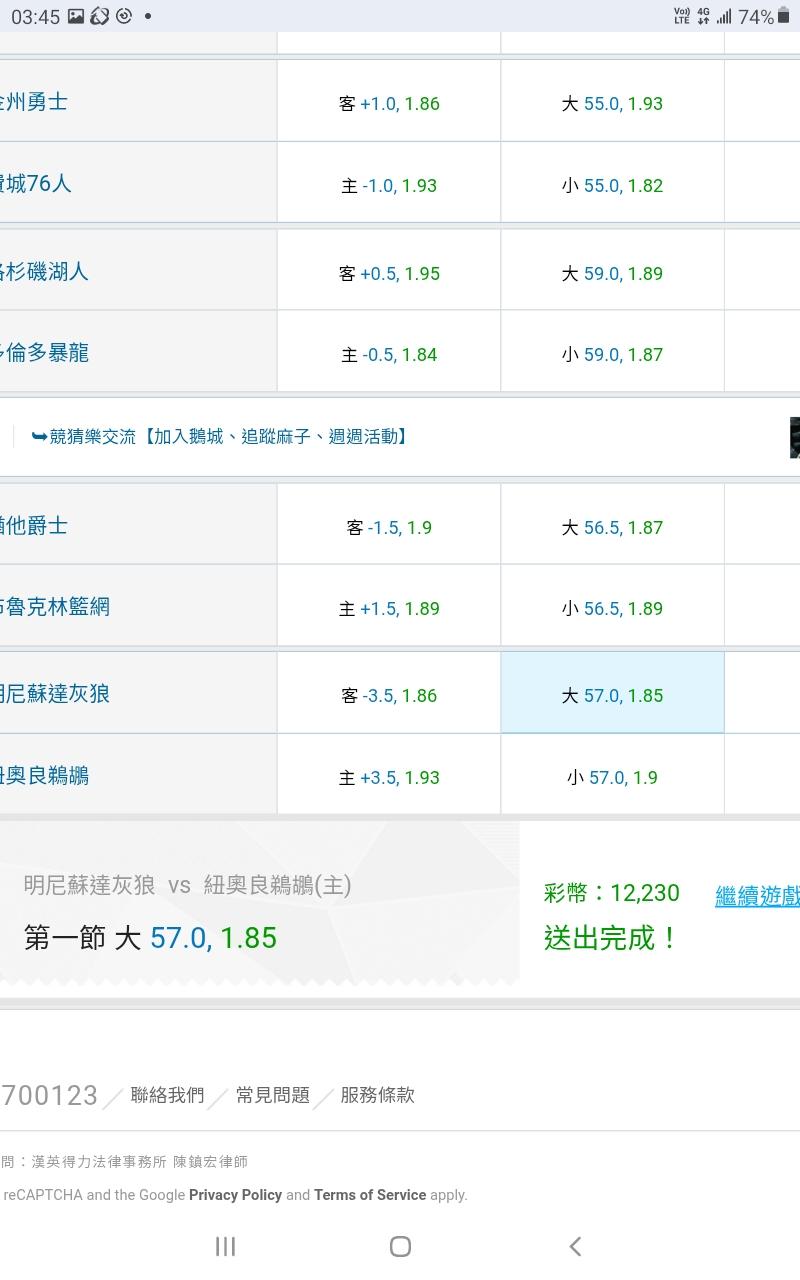Screen dimensions: 800x1280
Task: Choose 小 55.0, 1.82 under option
Action: [612, 186]
